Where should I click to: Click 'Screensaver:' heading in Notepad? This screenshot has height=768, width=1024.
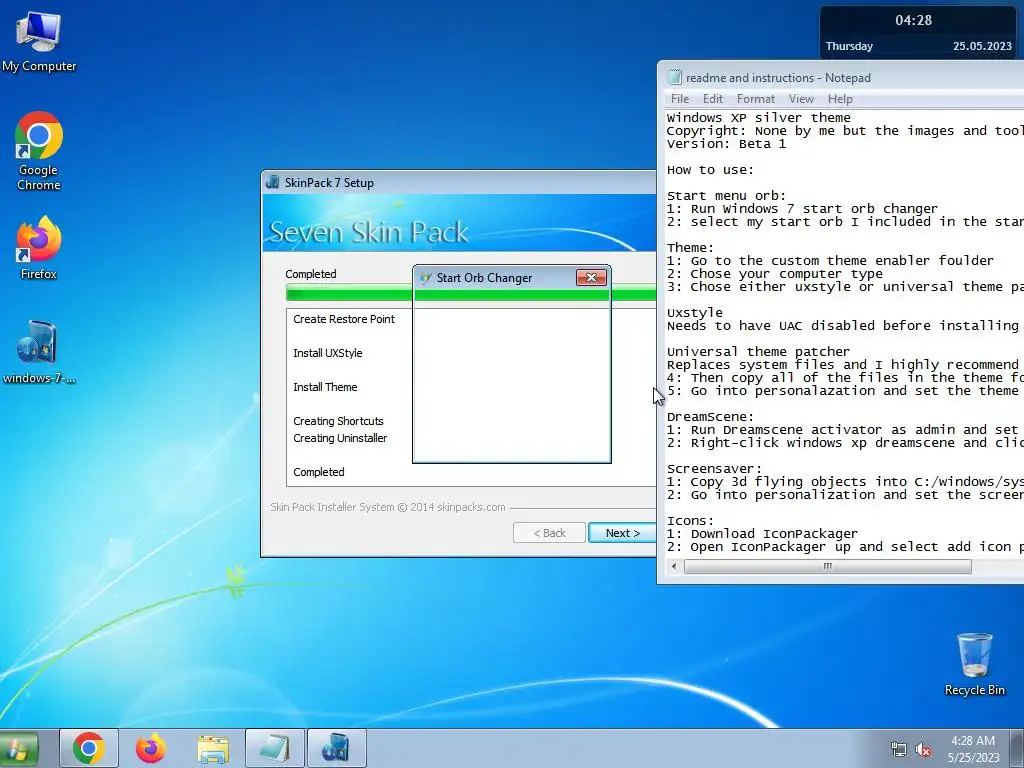(714, 469)
